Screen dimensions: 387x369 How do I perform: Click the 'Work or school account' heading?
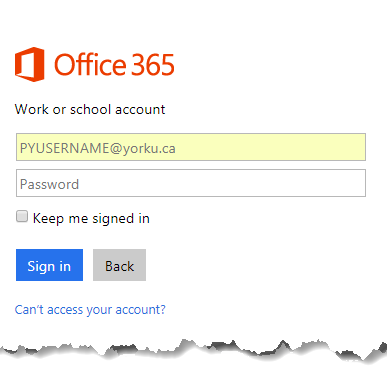tap(90, 109)
